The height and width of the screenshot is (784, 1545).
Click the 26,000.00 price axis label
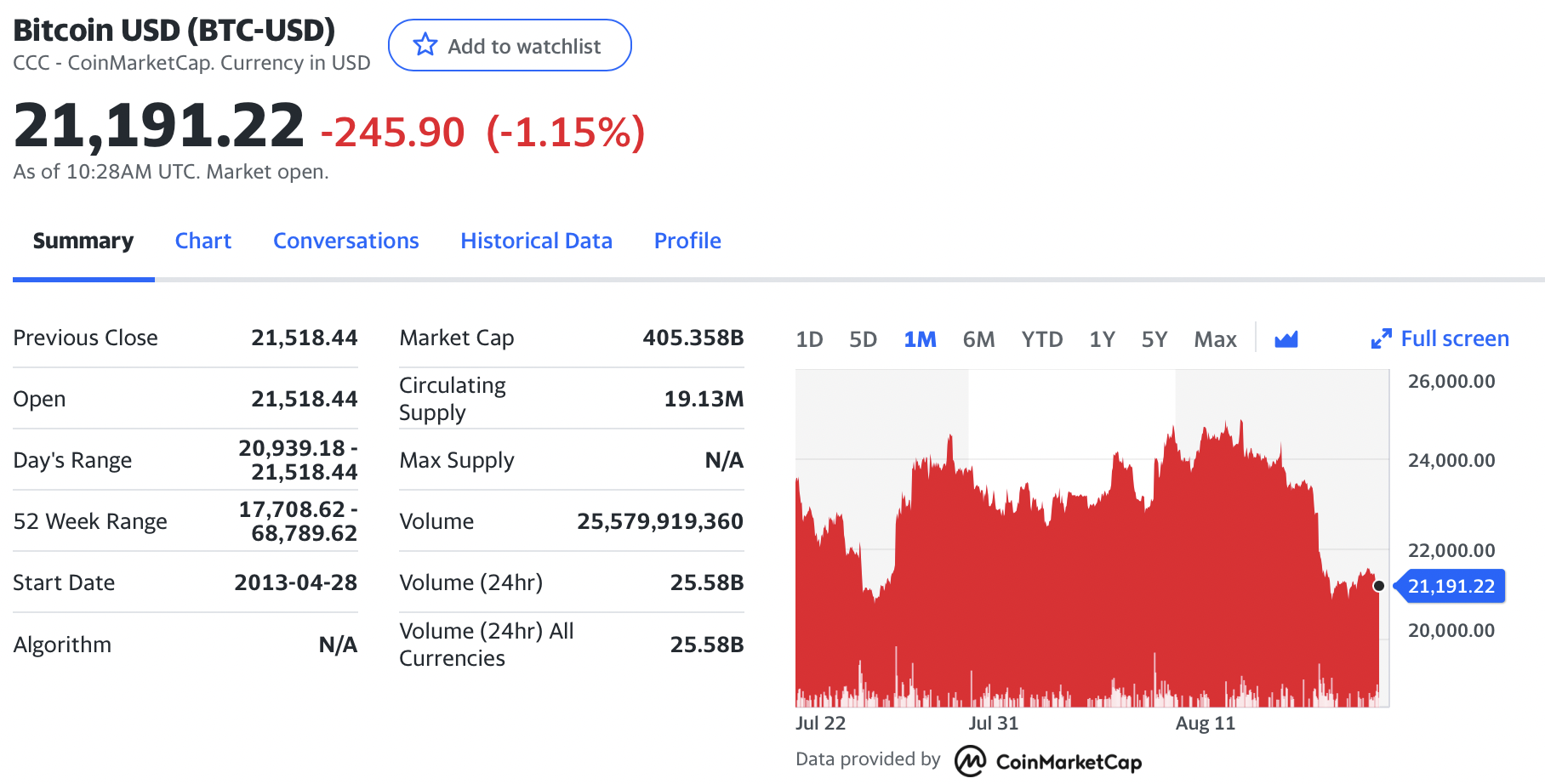click(1451, 381)
